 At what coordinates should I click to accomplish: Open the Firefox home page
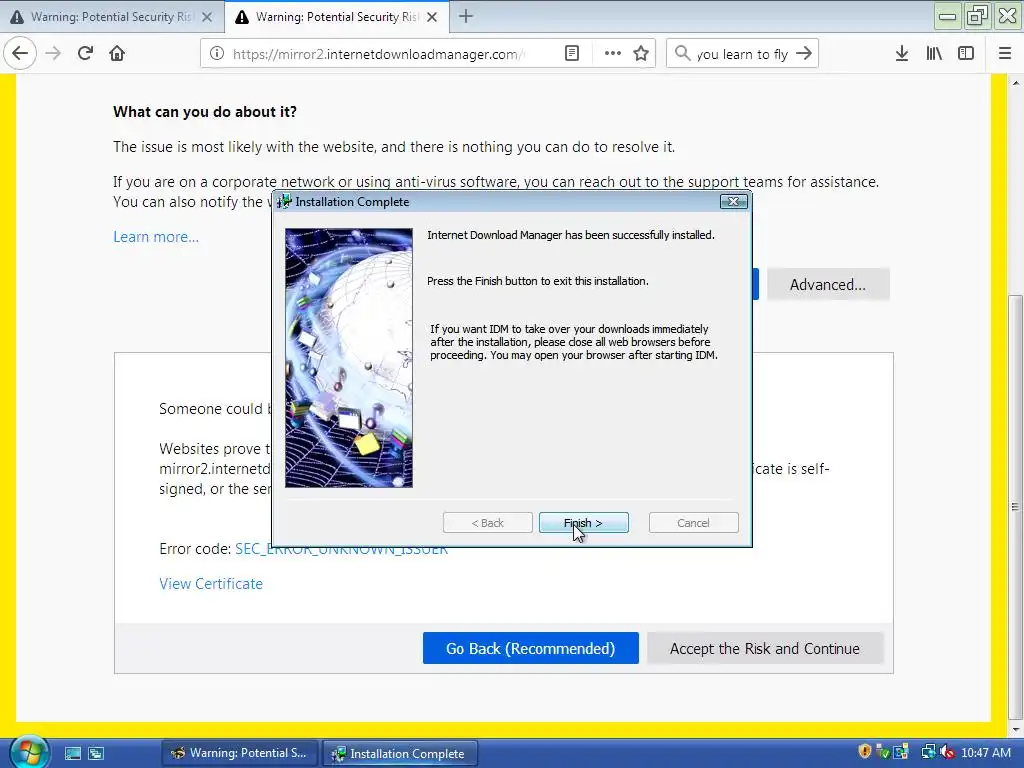coord(117,53)
